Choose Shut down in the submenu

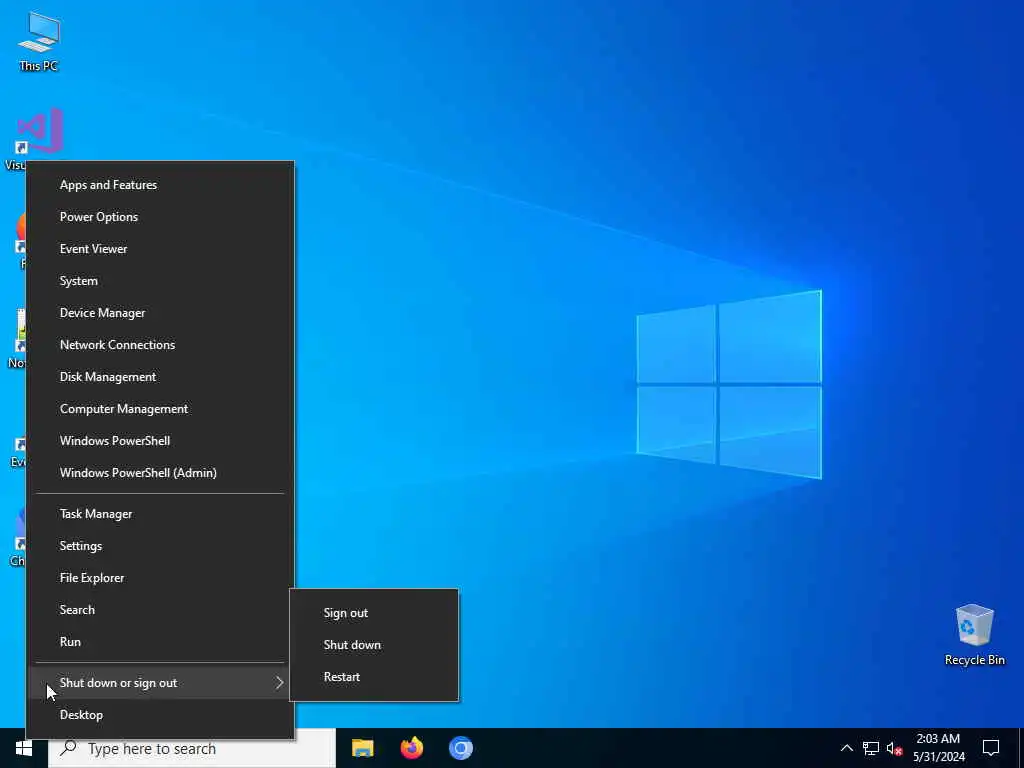point(374,645)
